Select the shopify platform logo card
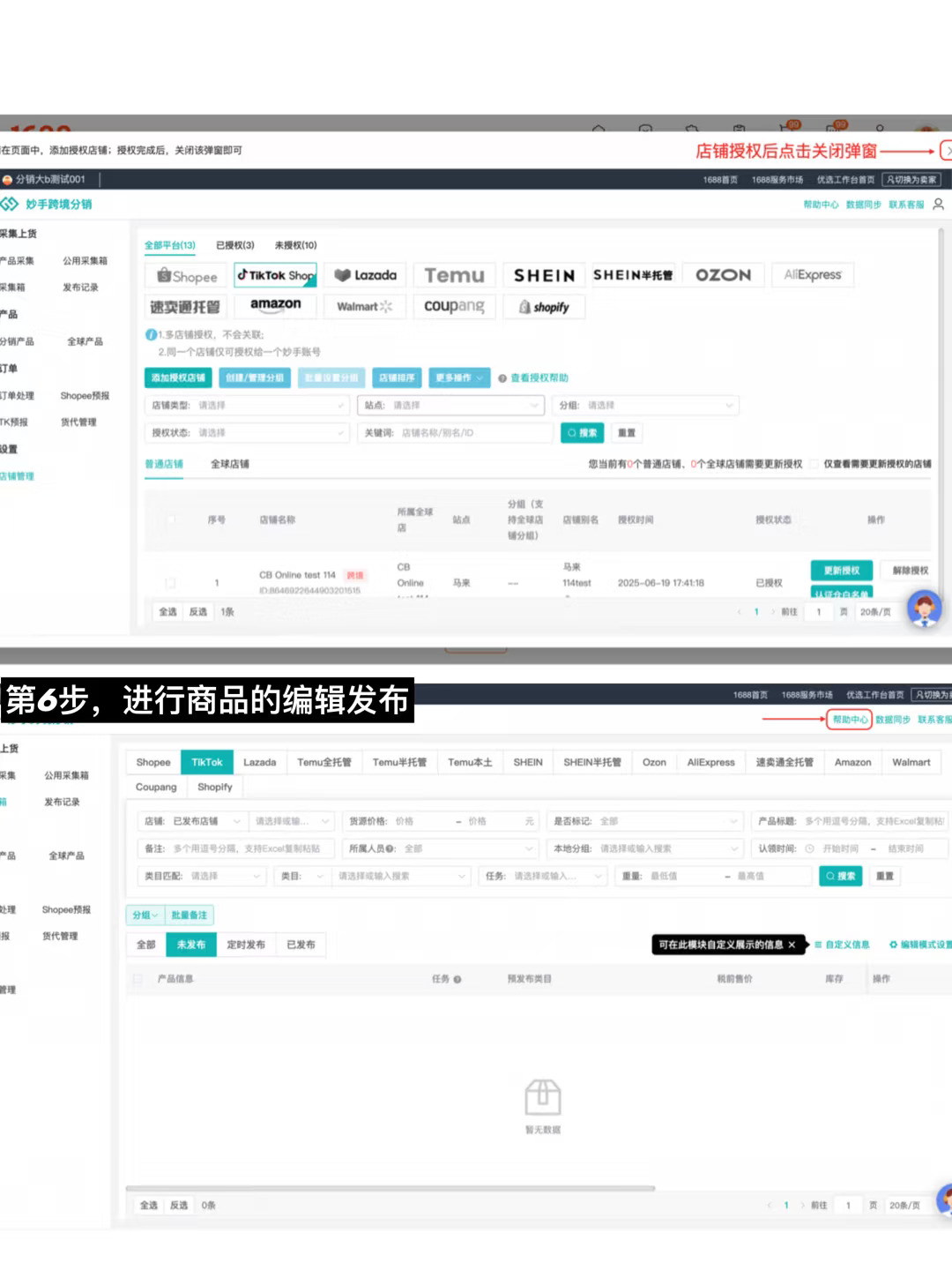The image size is (952, 1270). 545,306
